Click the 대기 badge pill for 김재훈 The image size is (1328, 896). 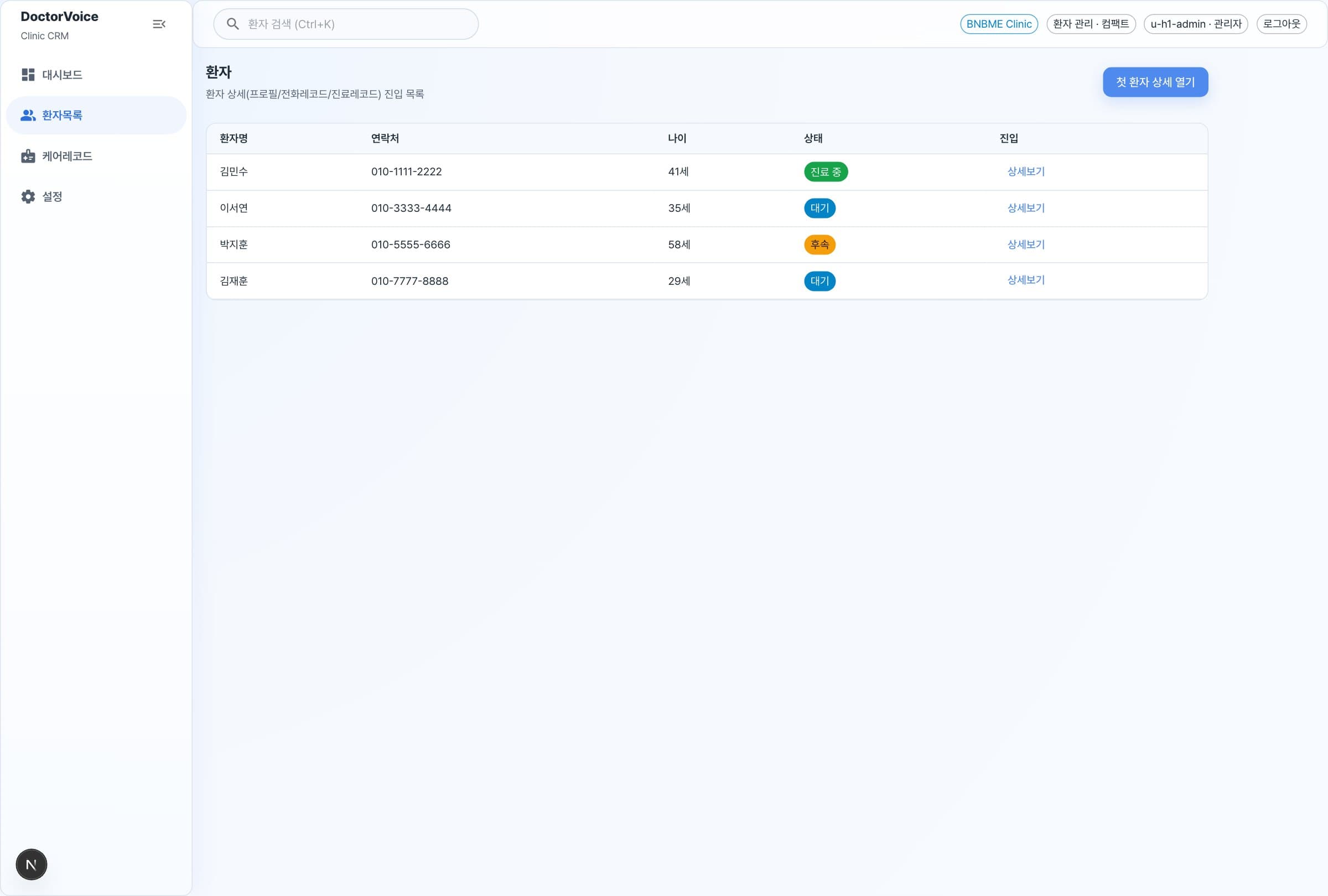(819, 280)
